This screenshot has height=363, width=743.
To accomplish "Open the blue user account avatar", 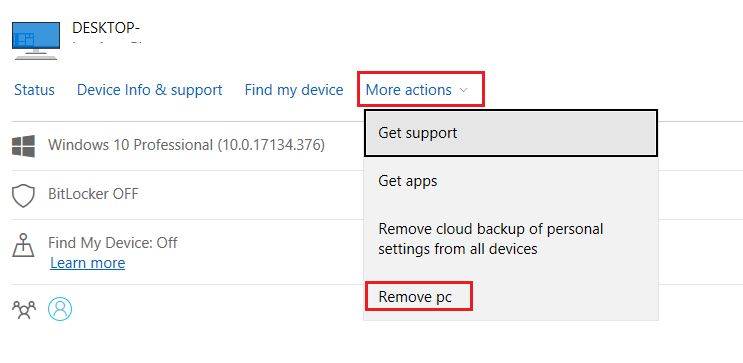I will pyautogui.click(x=60, y=309).
